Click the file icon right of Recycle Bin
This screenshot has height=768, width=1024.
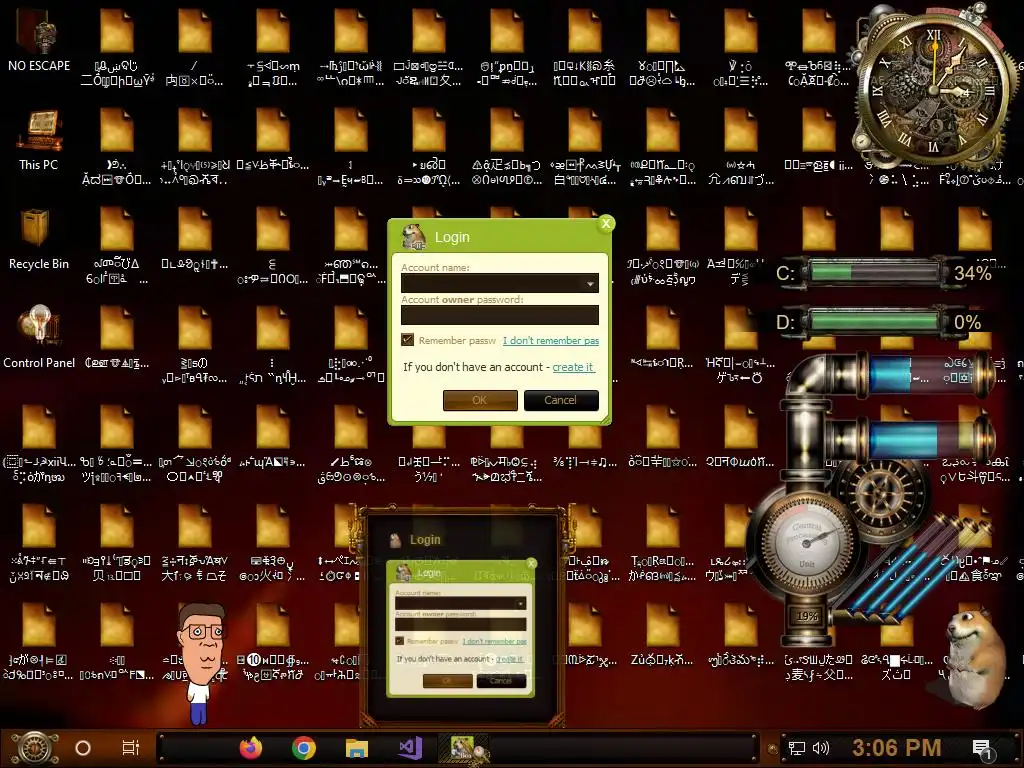[117, 230]
